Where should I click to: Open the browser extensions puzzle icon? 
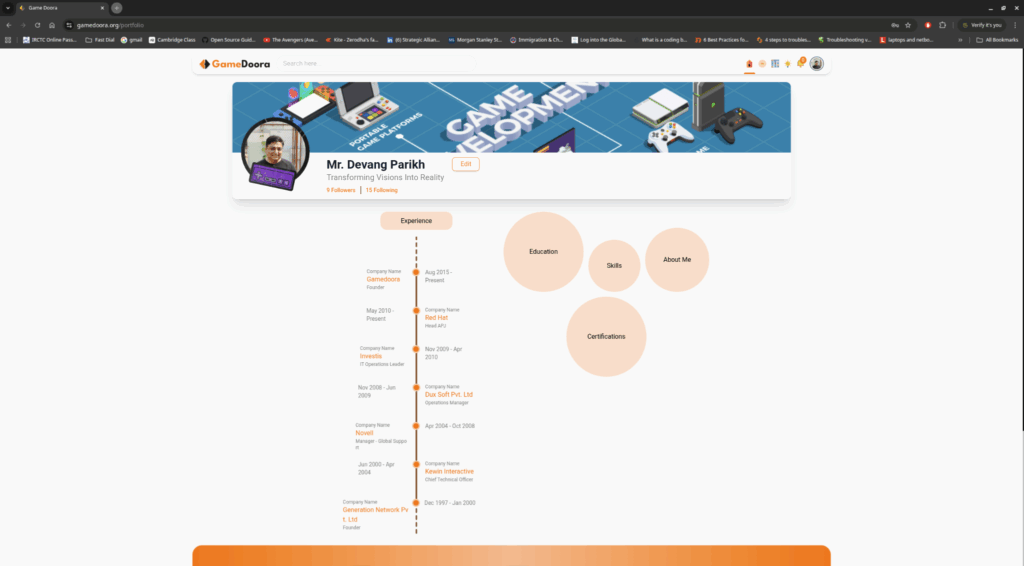click(x=942, y=25)
